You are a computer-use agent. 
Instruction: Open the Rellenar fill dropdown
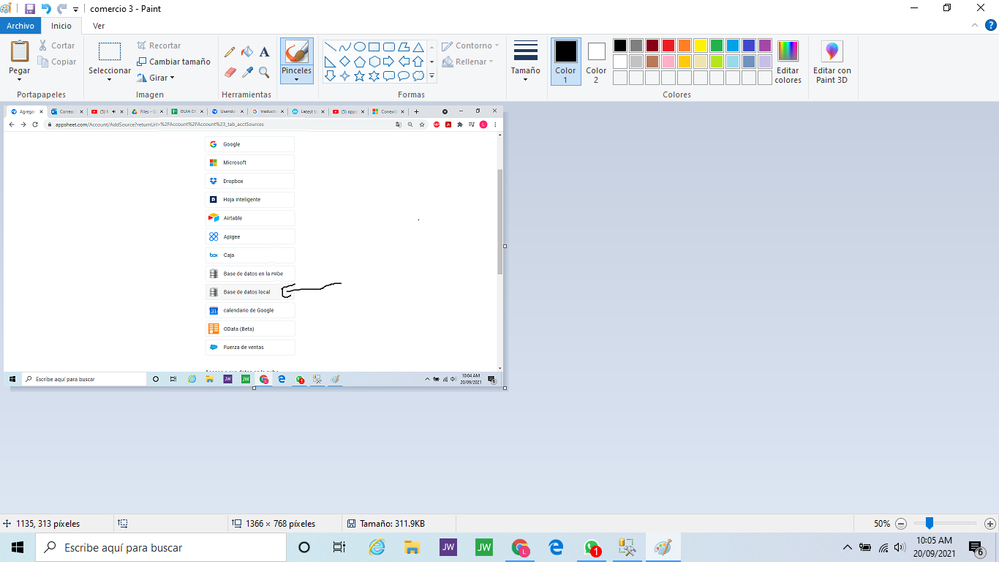pos(468,62)
